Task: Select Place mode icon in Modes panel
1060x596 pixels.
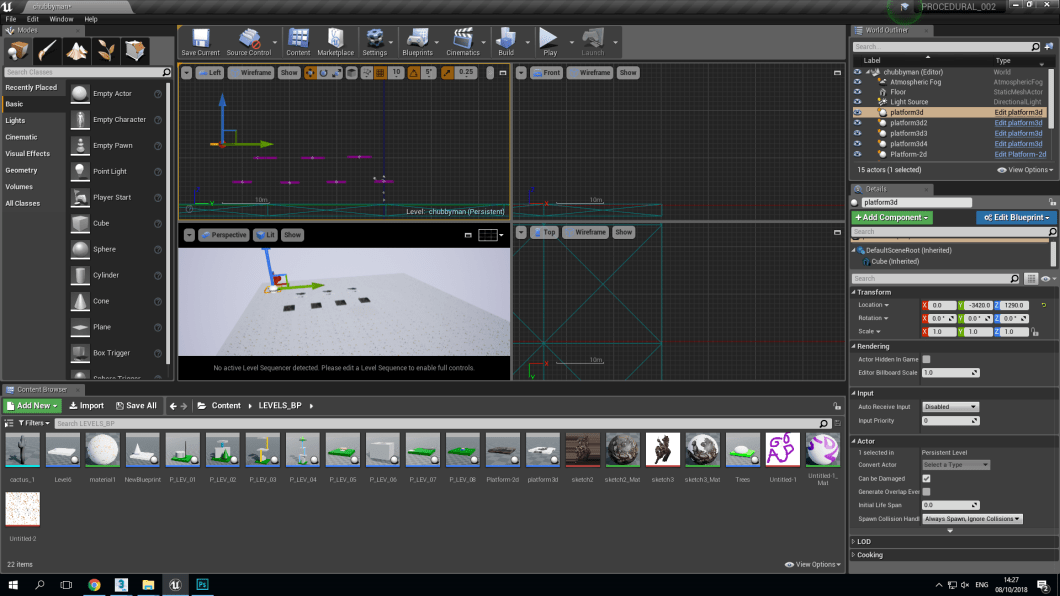Action: [18, 51]
